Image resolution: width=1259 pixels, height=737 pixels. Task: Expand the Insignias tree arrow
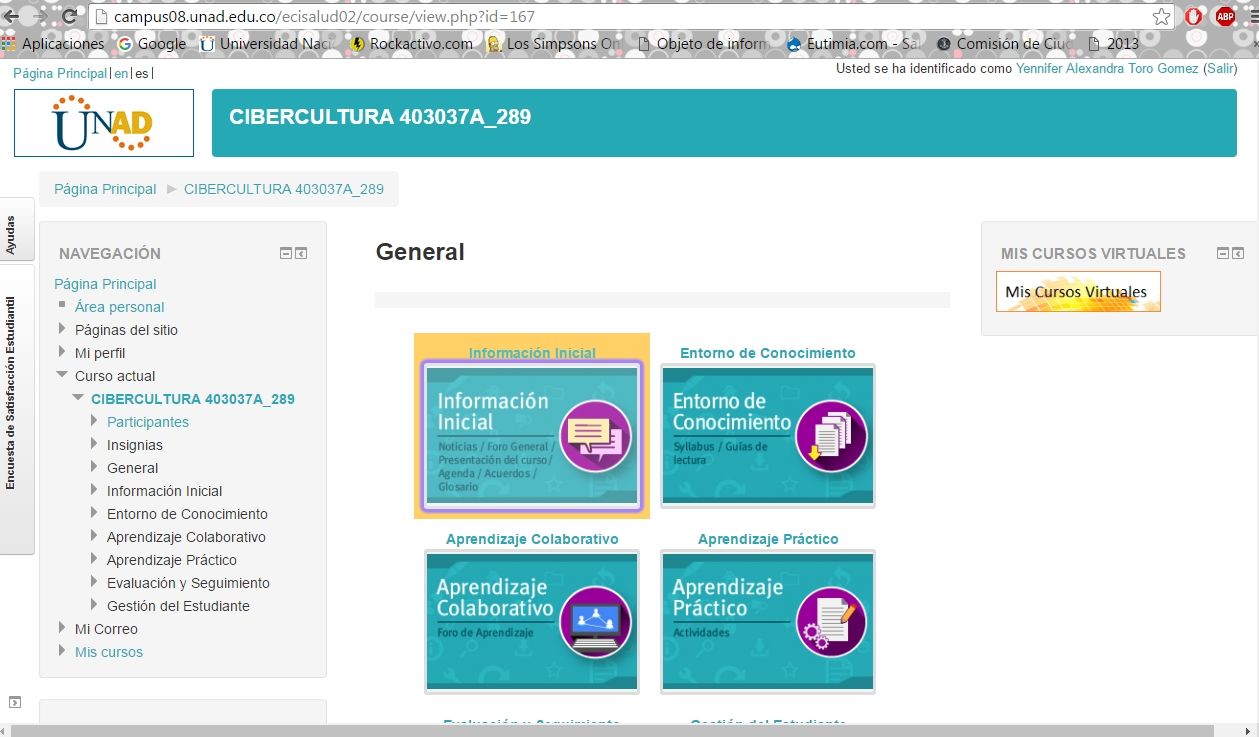(95, 444)
